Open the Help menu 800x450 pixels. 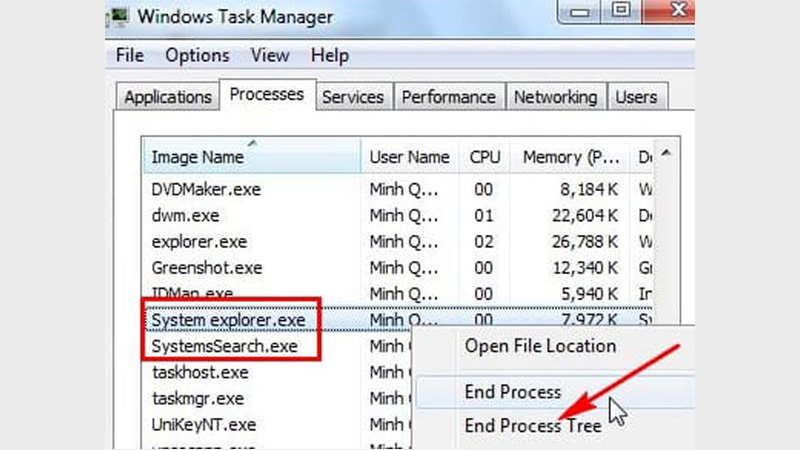tap(329, 56)
